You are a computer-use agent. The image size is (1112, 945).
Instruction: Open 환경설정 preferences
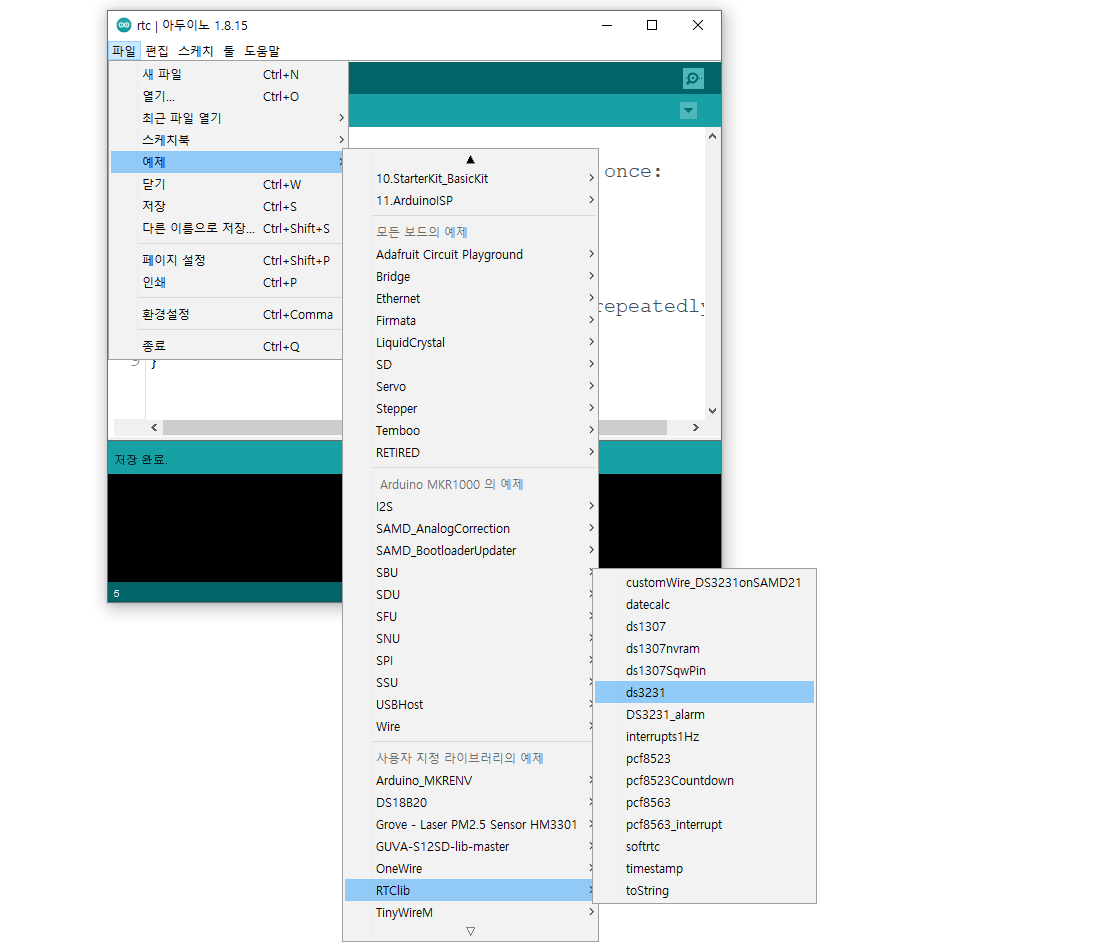coord(228,314)
